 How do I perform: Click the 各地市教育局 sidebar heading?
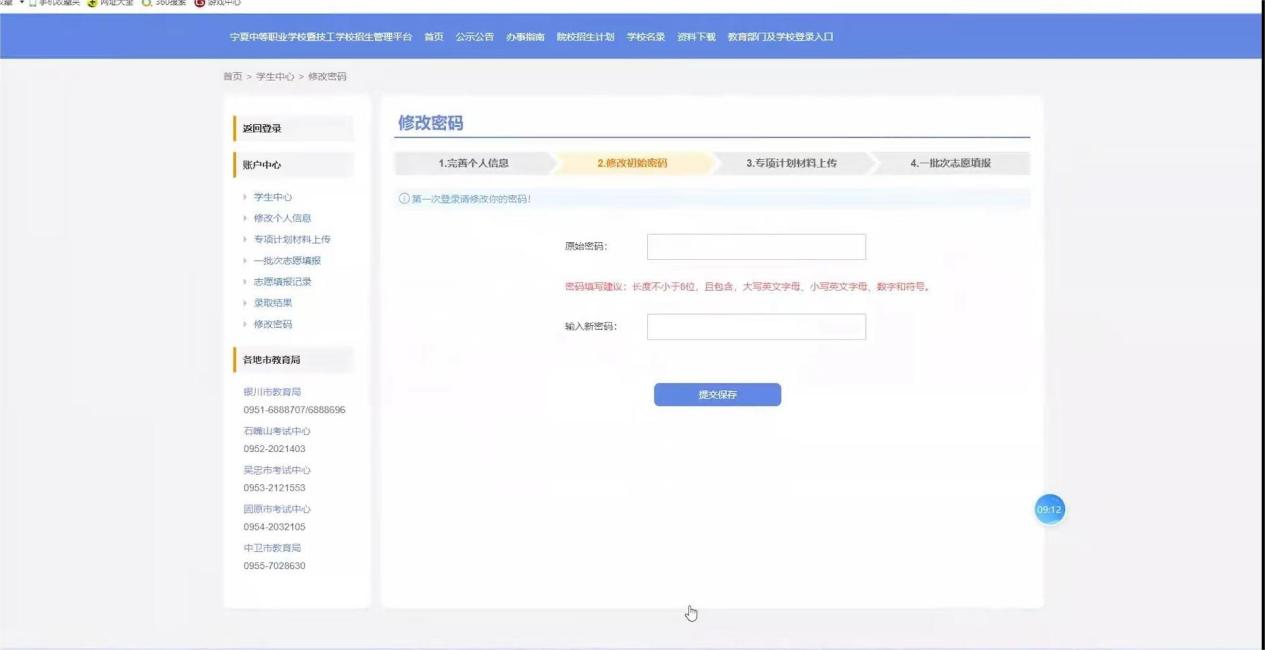tap(294, 360)
